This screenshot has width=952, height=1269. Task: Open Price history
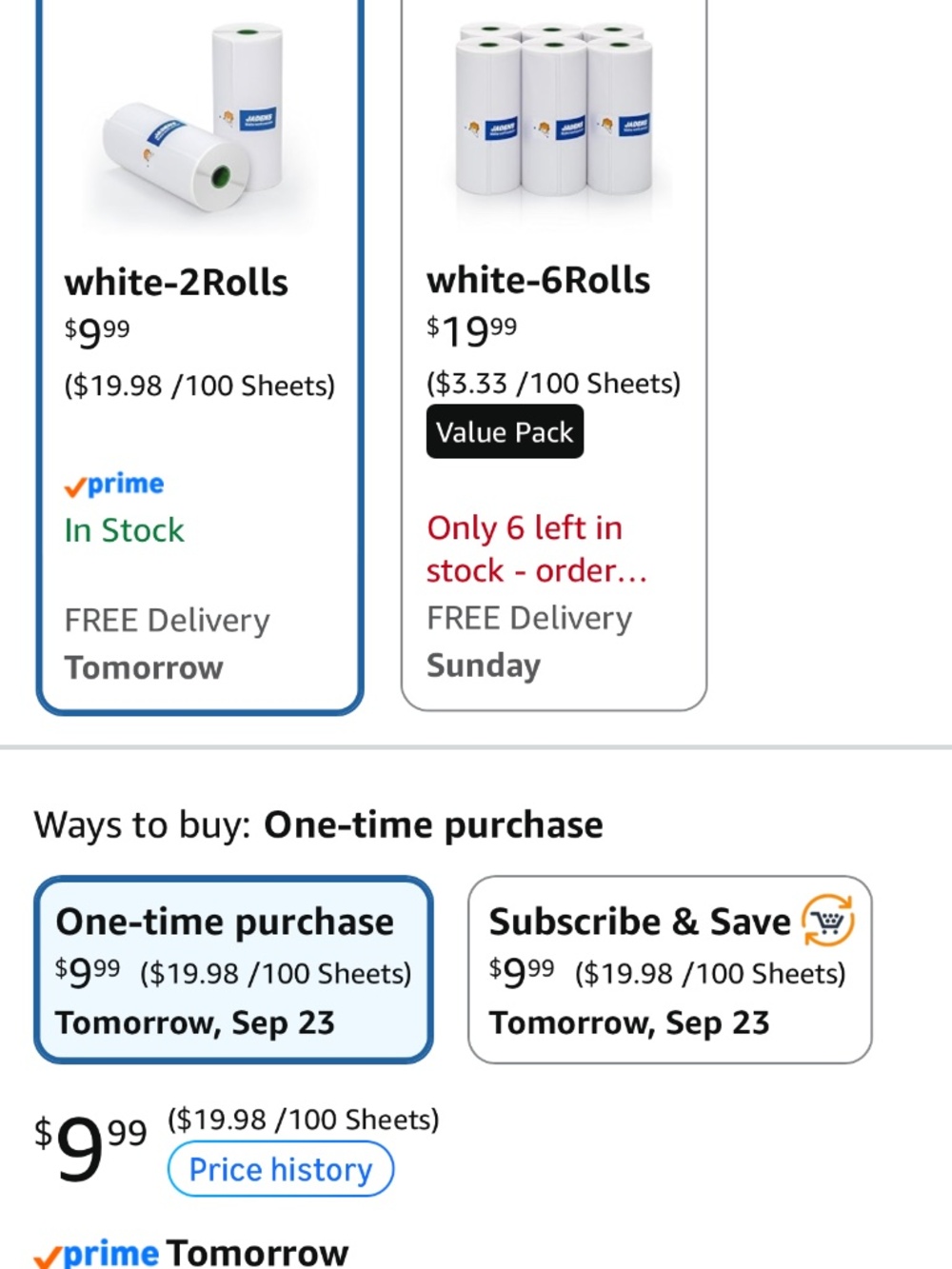pyautogui.click(x=280, y=1169)
